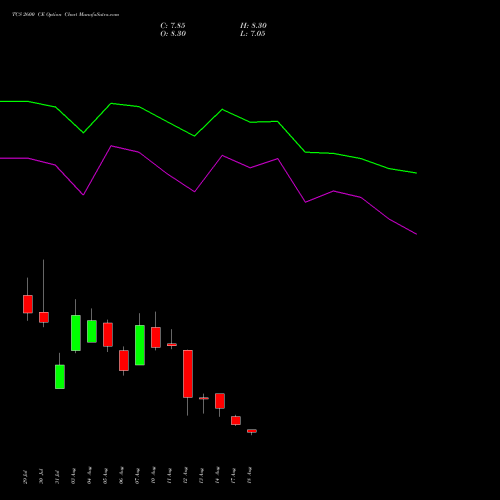Select the 31 Jul date label
Image resolution: width=500 pixels, height=500 pixels.
(58, 477)
